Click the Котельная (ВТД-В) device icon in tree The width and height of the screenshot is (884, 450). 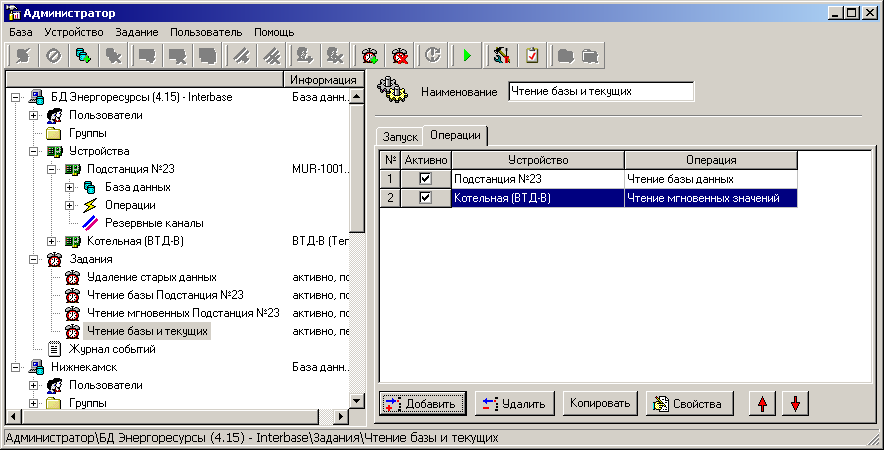[73, 241]
